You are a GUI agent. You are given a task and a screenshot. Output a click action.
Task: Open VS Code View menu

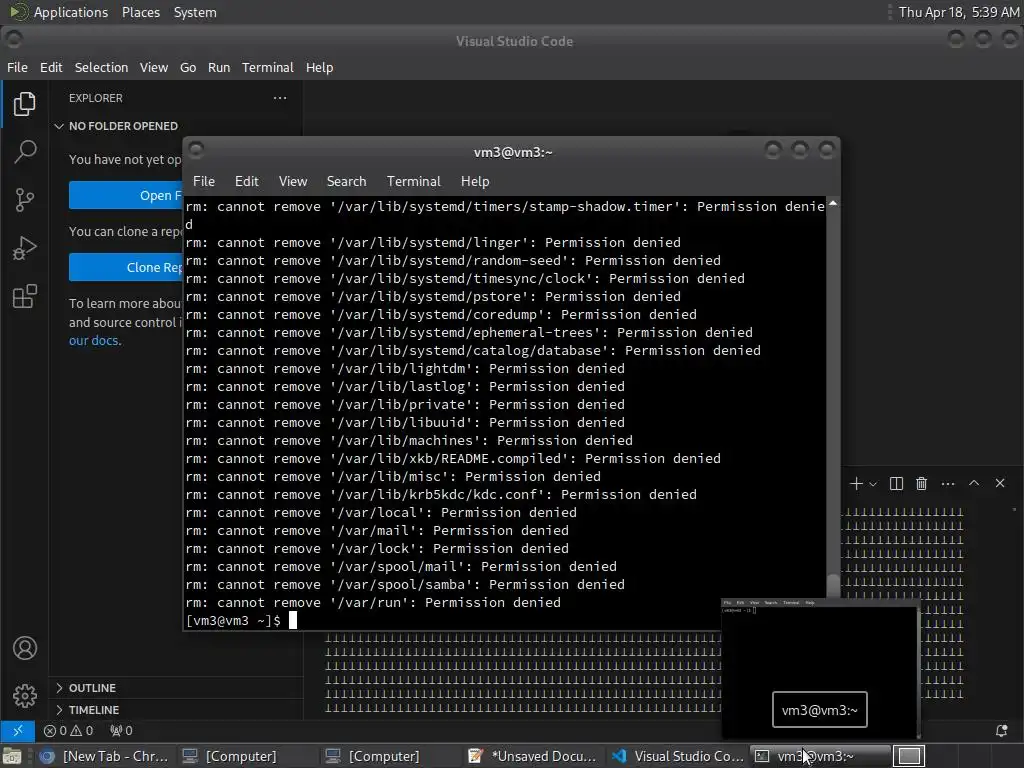pos(153,67)
